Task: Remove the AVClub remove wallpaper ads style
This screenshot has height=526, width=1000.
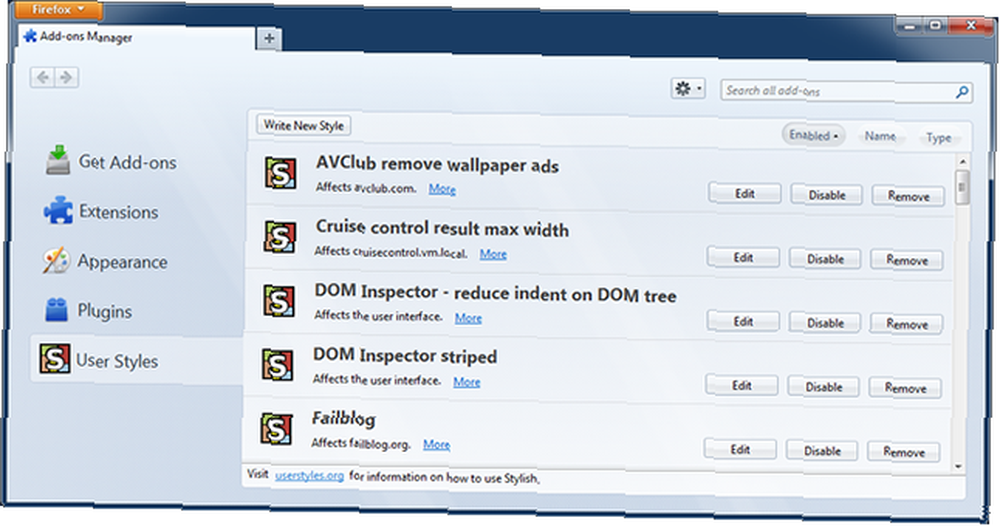Action: tap(908, 196)
